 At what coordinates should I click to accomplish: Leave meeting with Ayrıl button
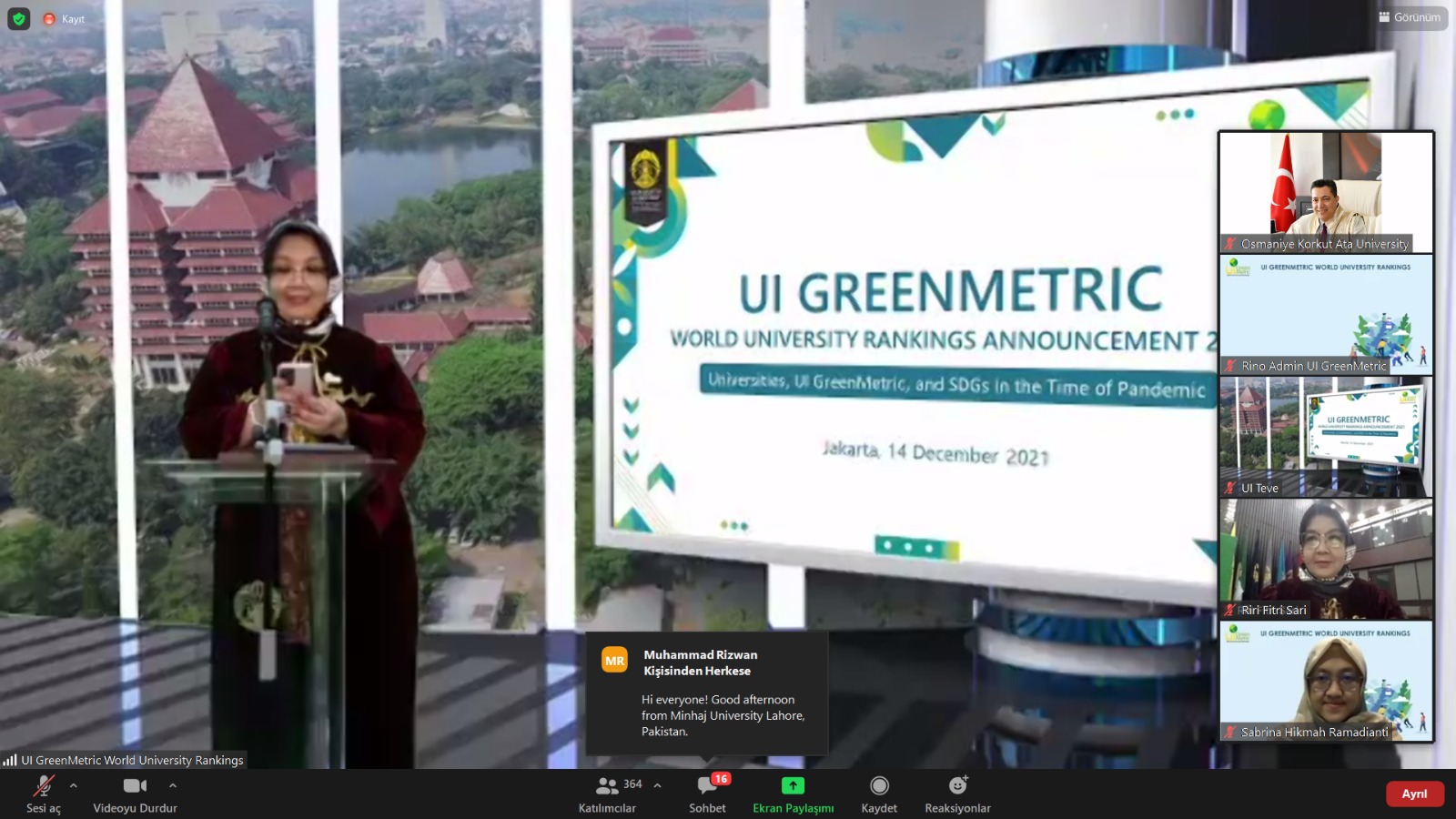pos(1414,794)
